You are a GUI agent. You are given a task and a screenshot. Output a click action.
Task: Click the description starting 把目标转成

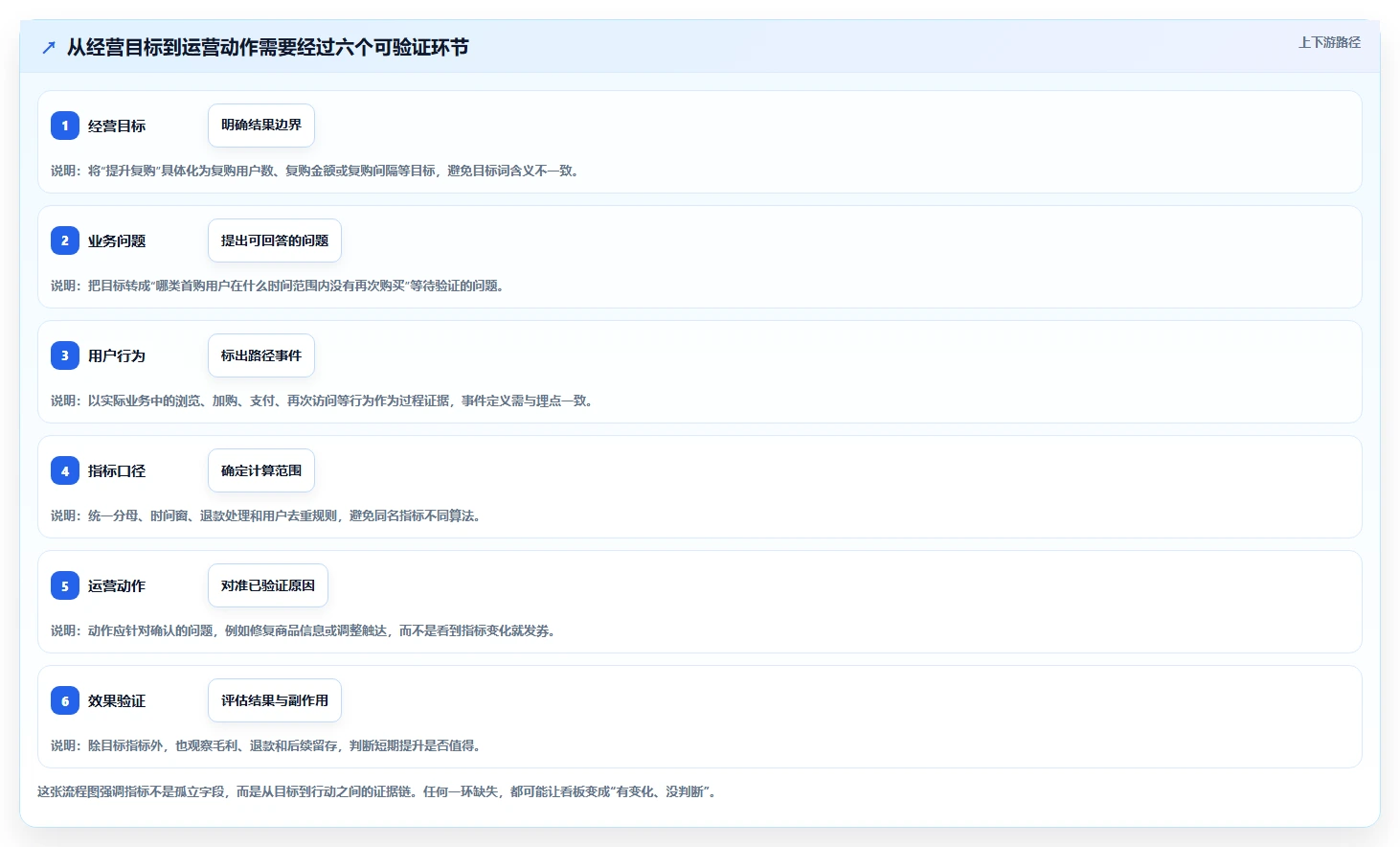point(279,286)
